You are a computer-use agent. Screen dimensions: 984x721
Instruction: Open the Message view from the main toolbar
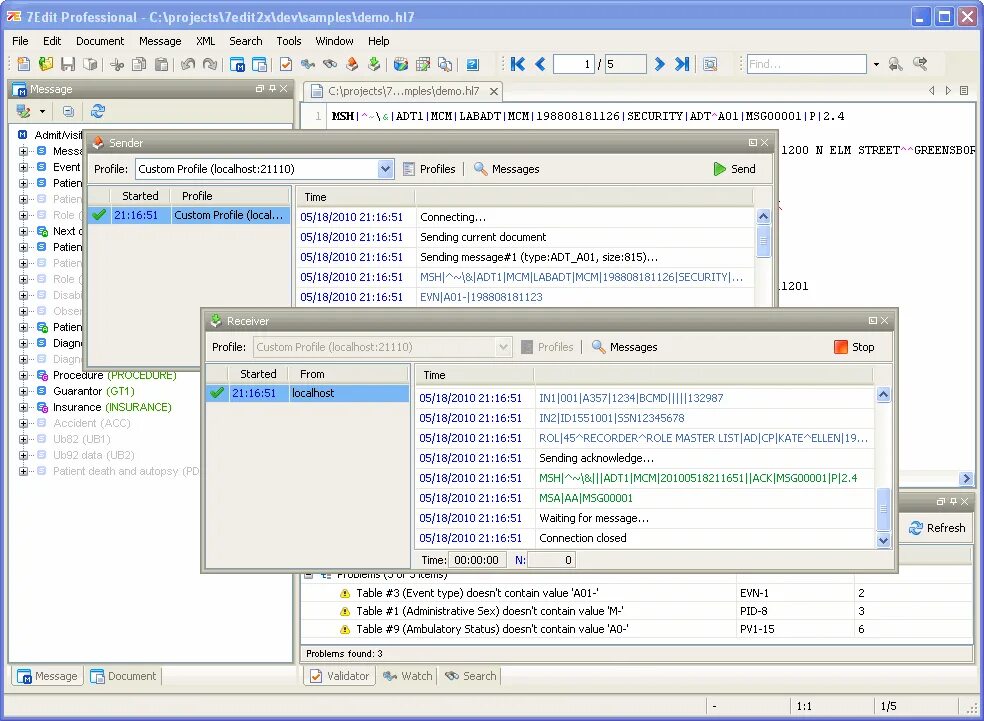coord(237,64)
